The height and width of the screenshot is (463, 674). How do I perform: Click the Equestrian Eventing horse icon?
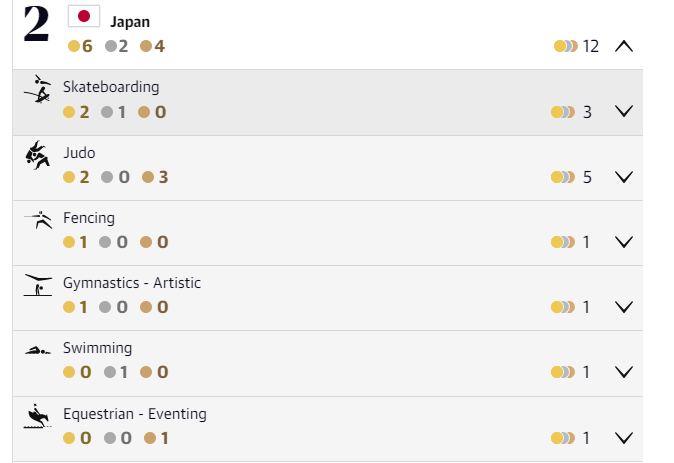point(38,416)
